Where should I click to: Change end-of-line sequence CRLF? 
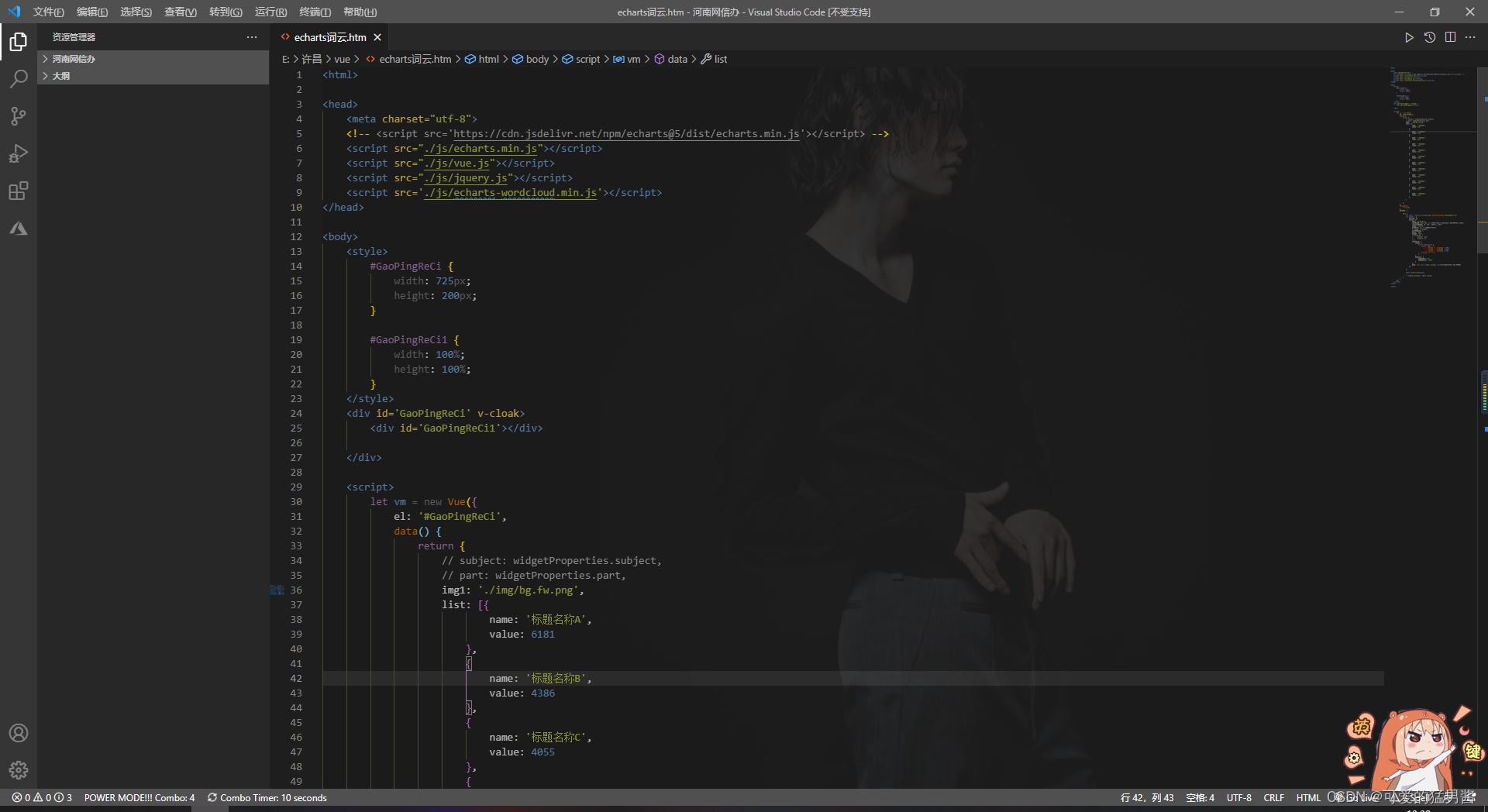pyautogui.click(x=1273, y=797)
